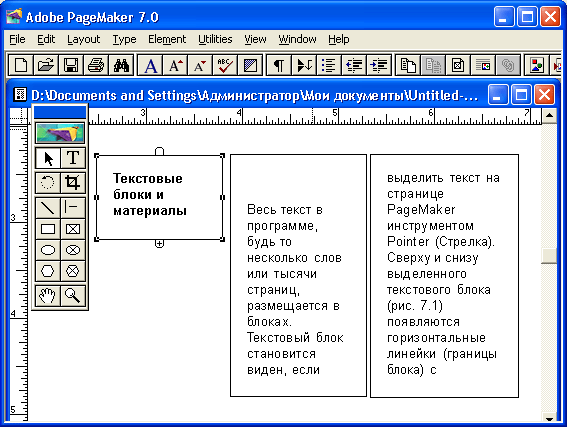Click the vertical scrollbar thumb
567x427 pixels.
click(549, 256)
